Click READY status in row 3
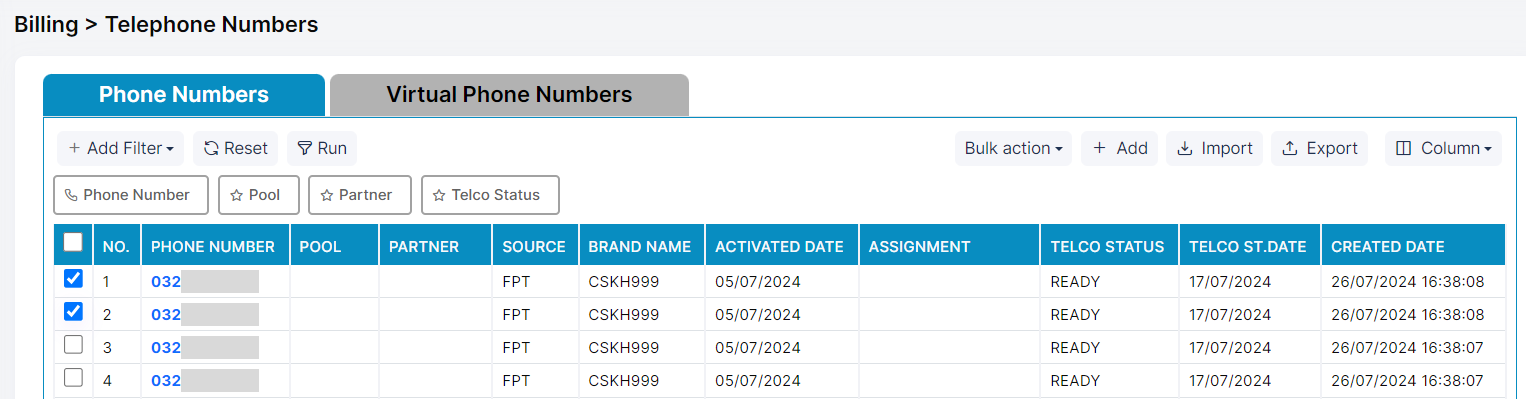1526x399 pixels. [x=1075, y=348]
